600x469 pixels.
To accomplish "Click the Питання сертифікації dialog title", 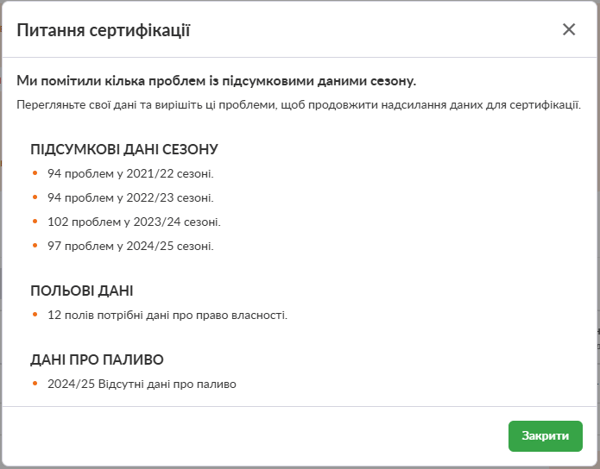I will [104, 30].
